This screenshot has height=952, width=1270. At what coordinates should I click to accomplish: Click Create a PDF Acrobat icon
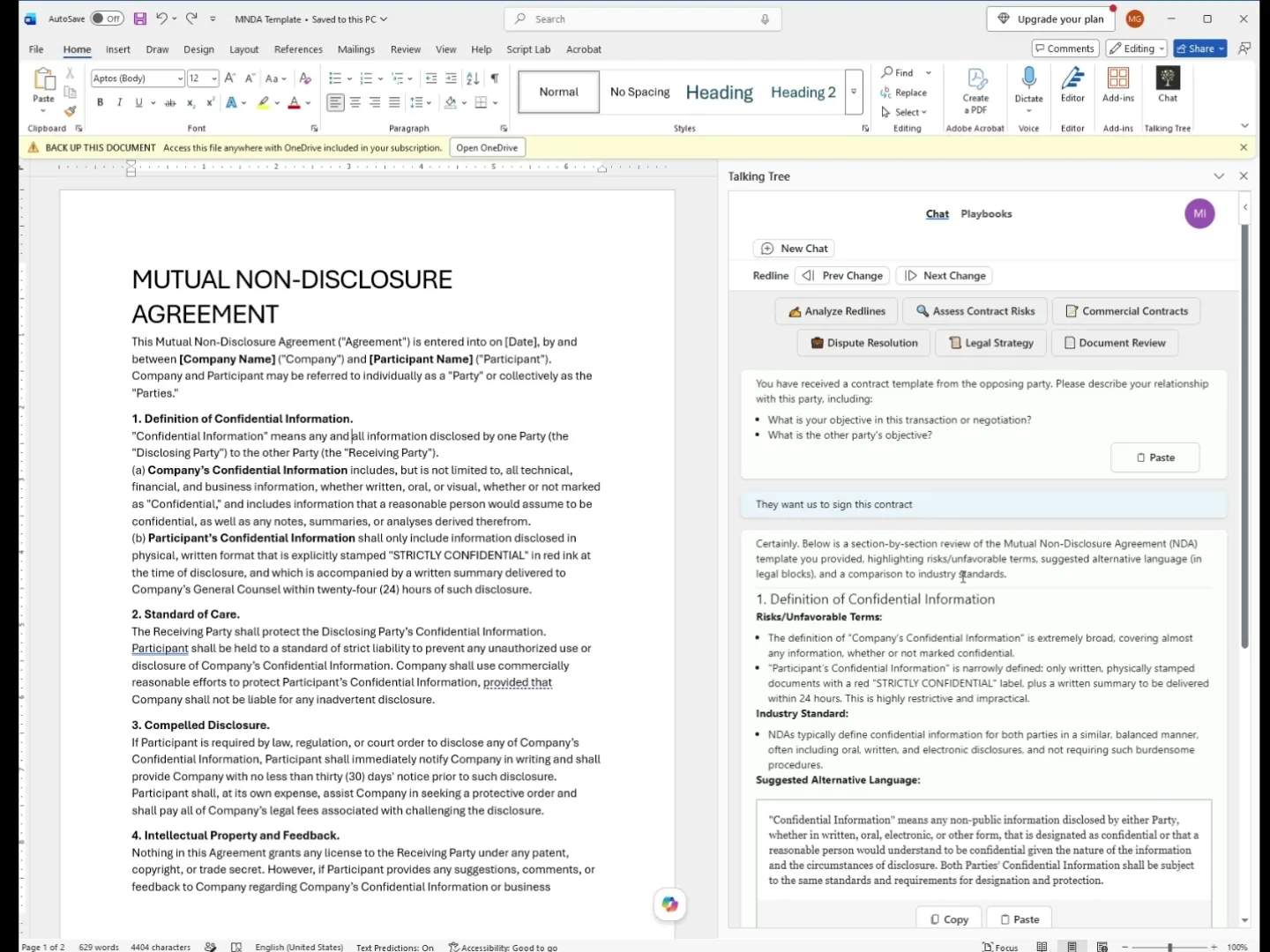pyautogui.click(x=975, y=91)
